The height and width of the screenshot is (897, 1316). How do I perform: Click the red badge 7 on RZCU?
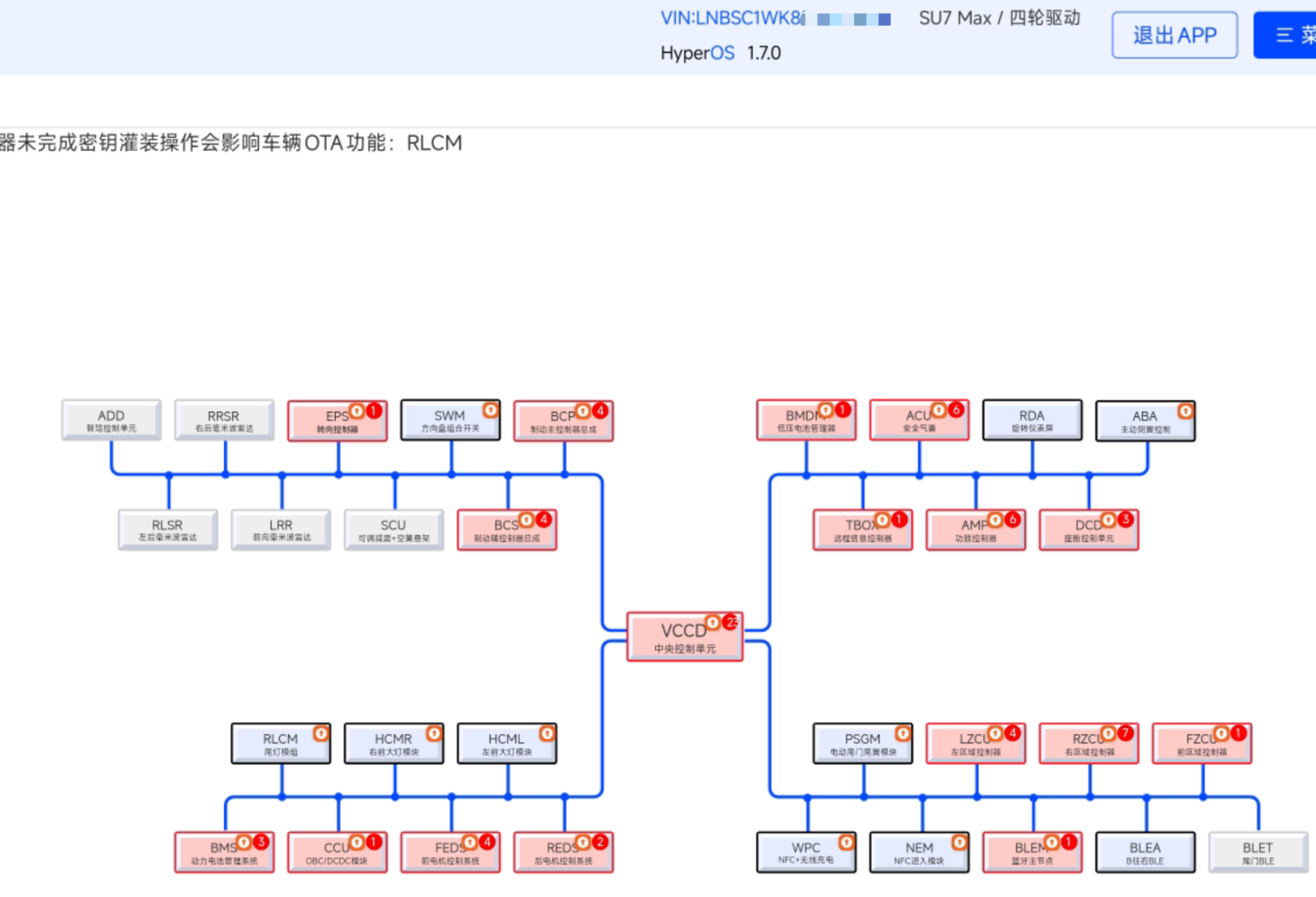click(1125, 733)
